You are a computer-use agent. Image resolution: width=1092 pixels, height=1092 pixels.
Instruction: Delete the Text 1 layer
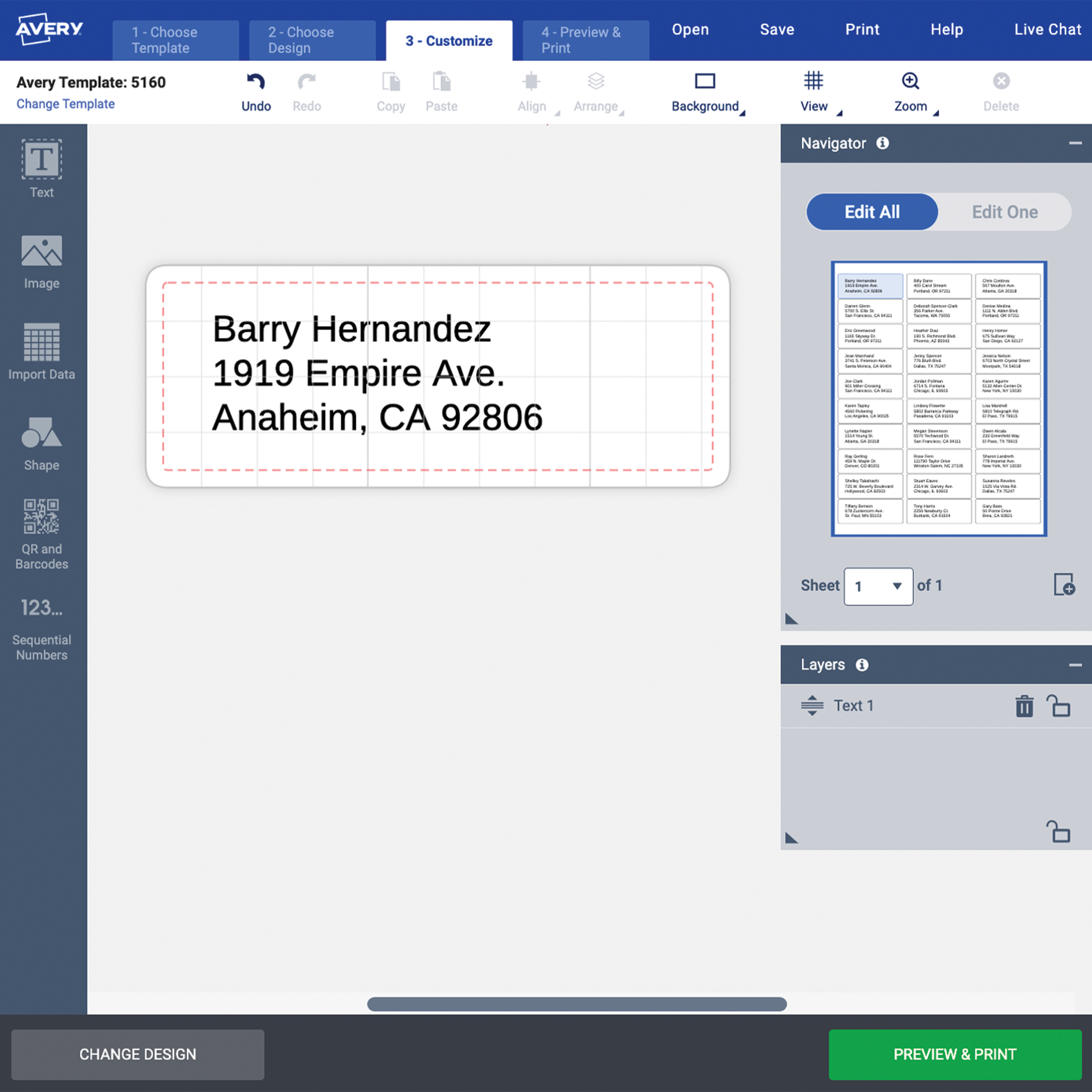pos(1024,706)
